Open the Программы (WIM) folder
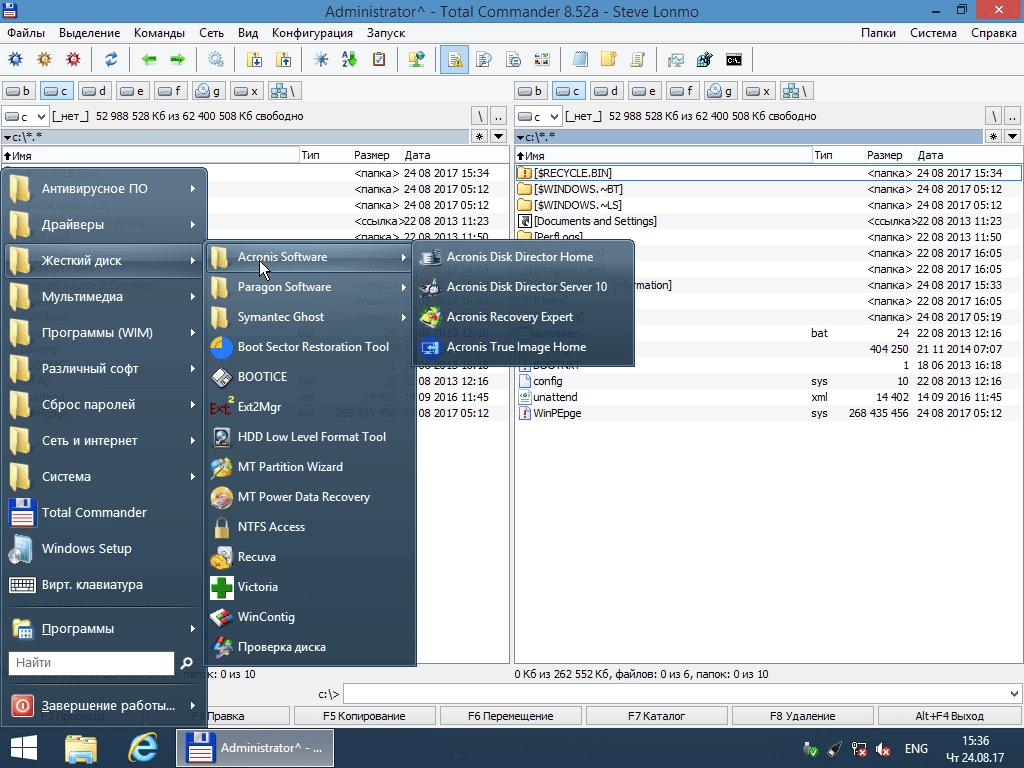Screen dimensions: 1024x768 (104, 332)
